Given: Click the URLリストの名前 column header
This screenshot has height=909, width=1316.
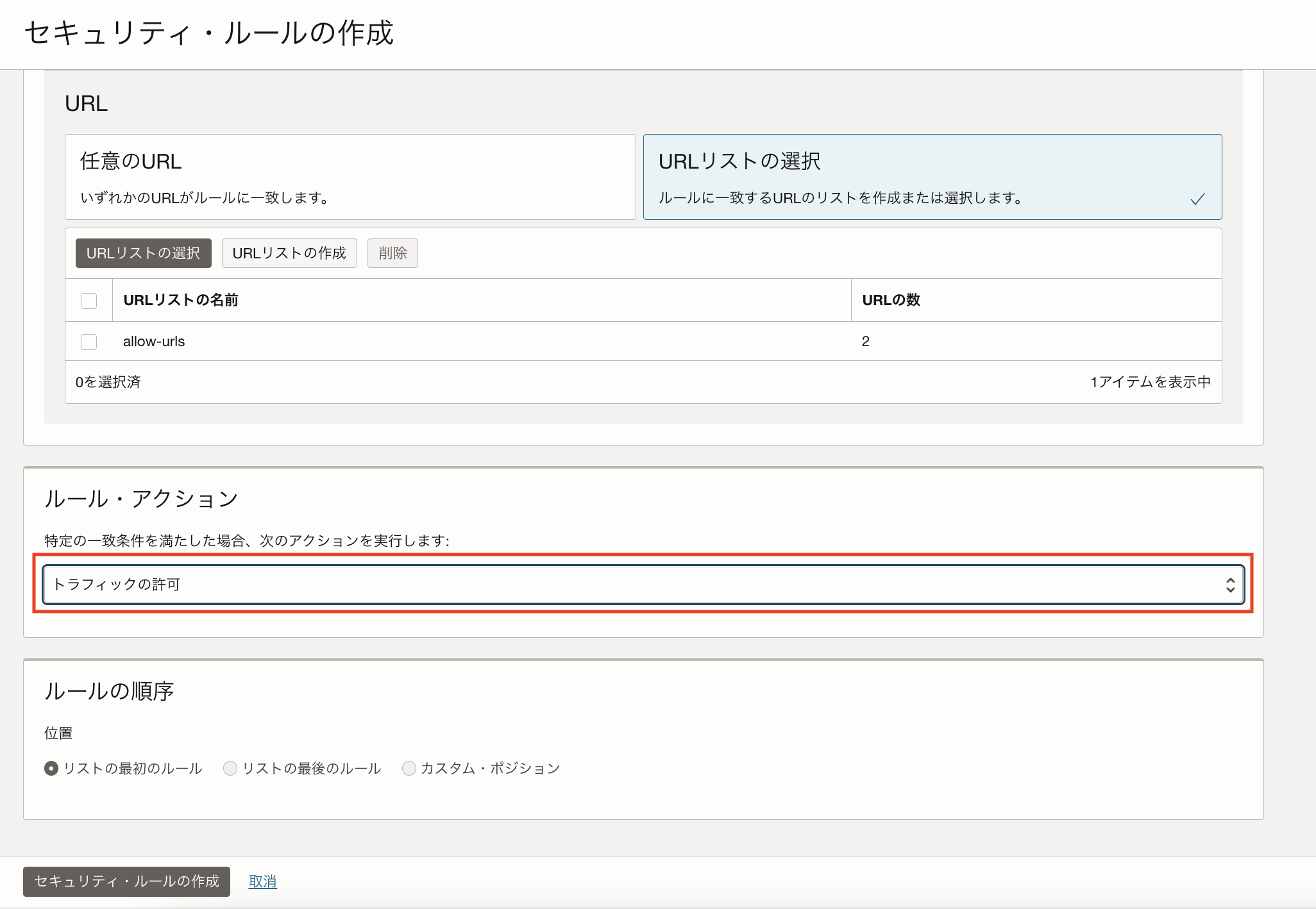Looking at the screenshot, I should click(x=180, y=300).
